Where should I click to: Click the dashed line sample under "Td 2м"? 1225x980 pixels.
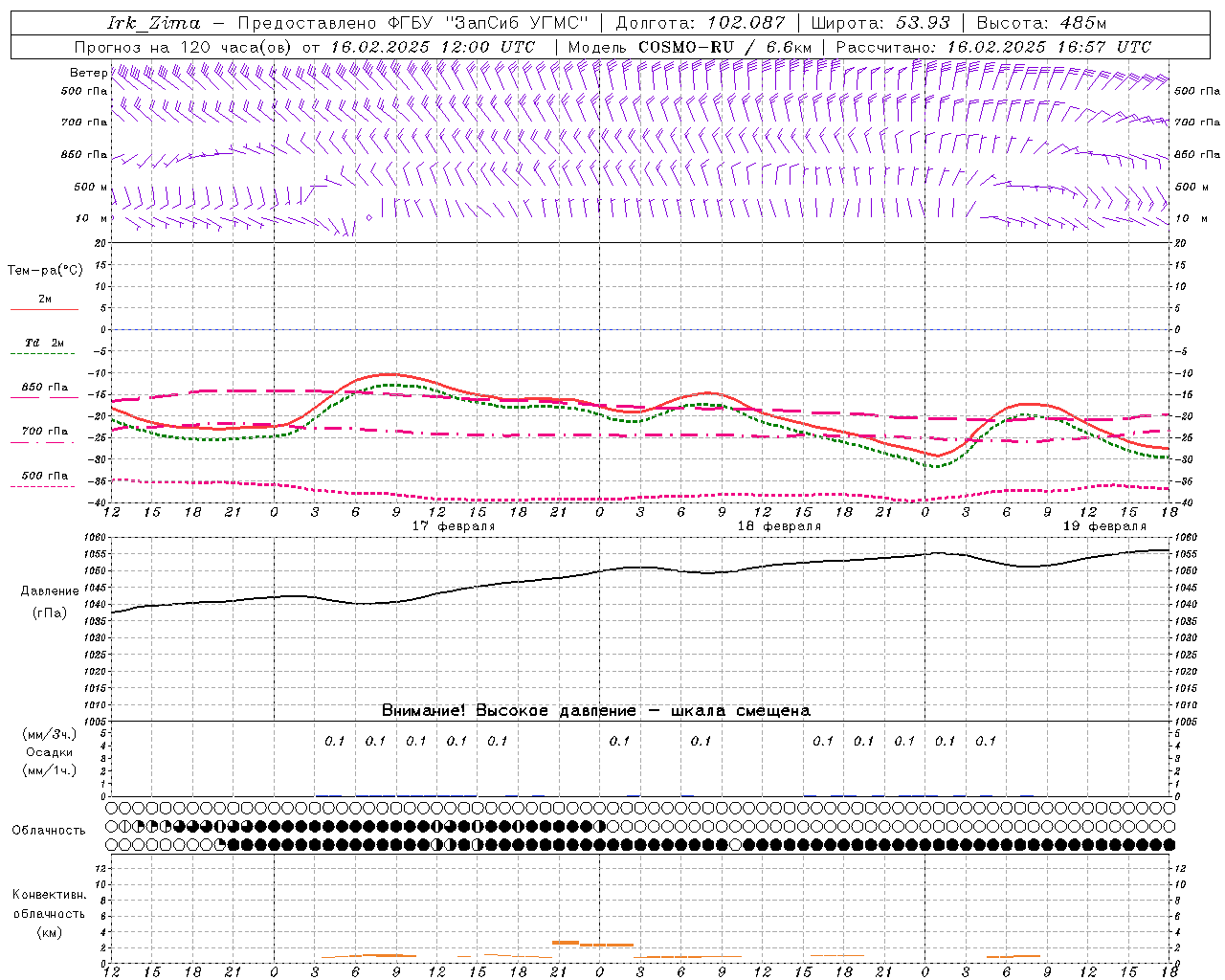click(43, 354)
